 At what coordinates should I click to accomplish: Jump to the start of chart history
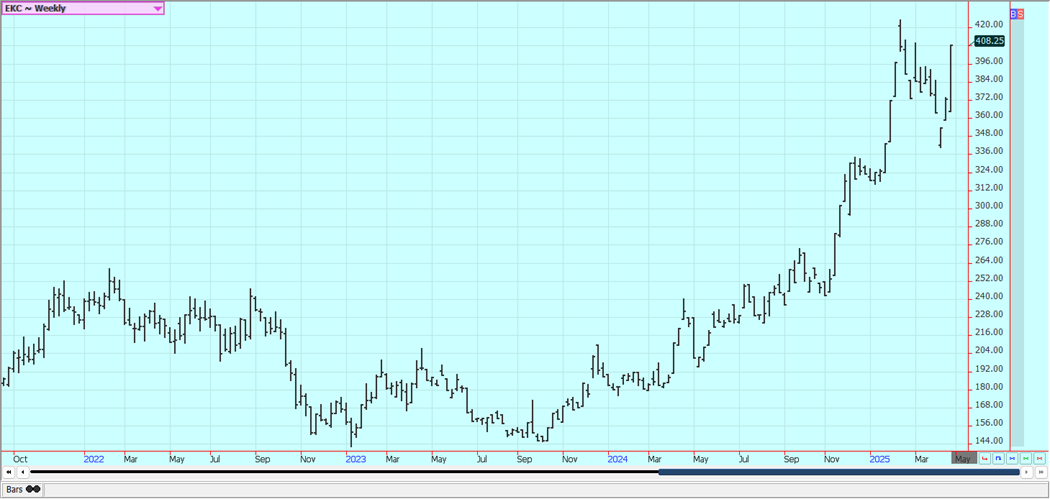coord(9,472)
